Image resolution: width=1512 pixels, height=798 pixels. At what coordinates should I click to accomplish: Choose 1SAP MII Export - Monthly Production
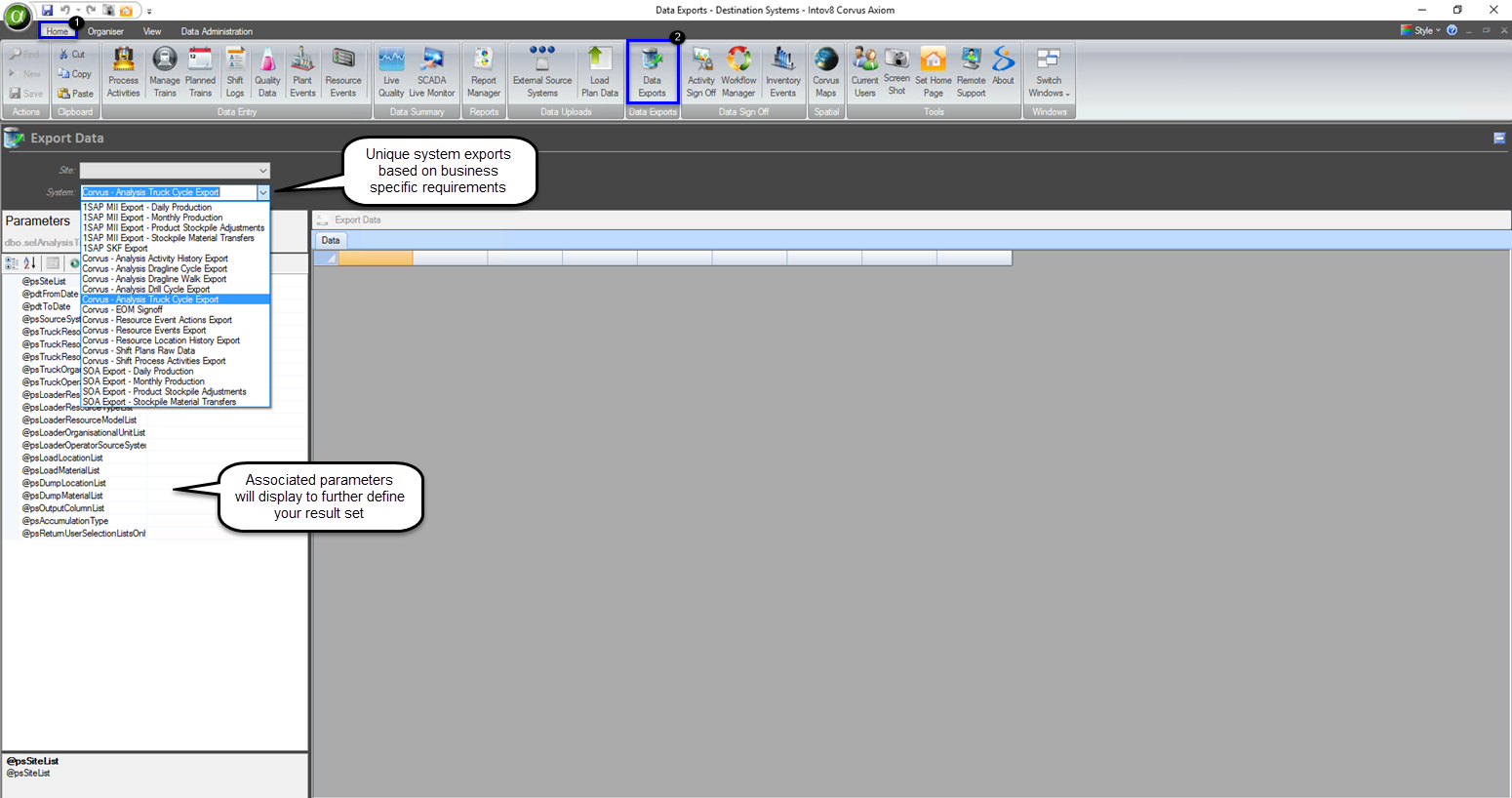click(175, 218)
